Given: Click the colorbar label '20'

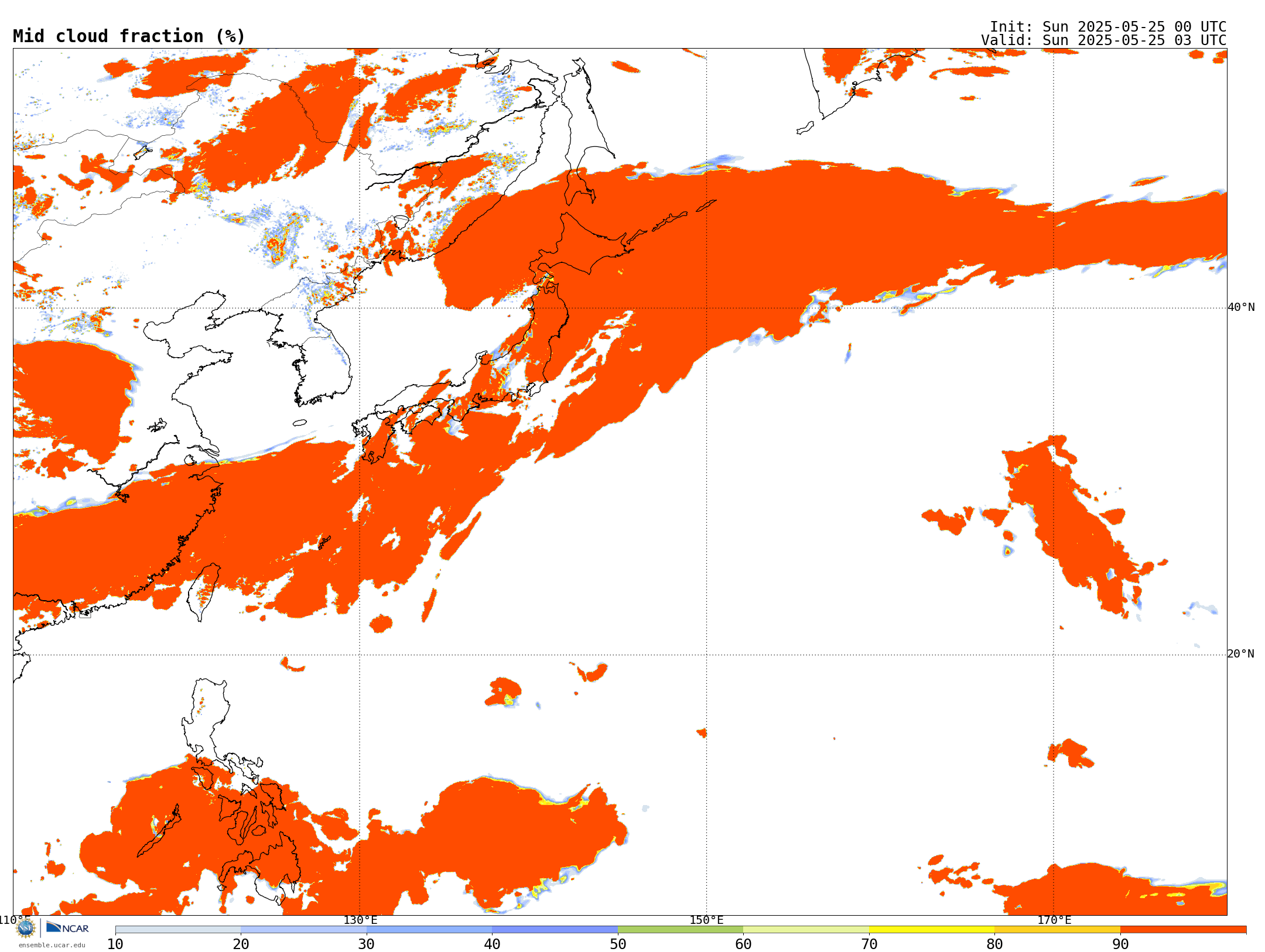Looking at the screenshot, I should pos(241,944).
